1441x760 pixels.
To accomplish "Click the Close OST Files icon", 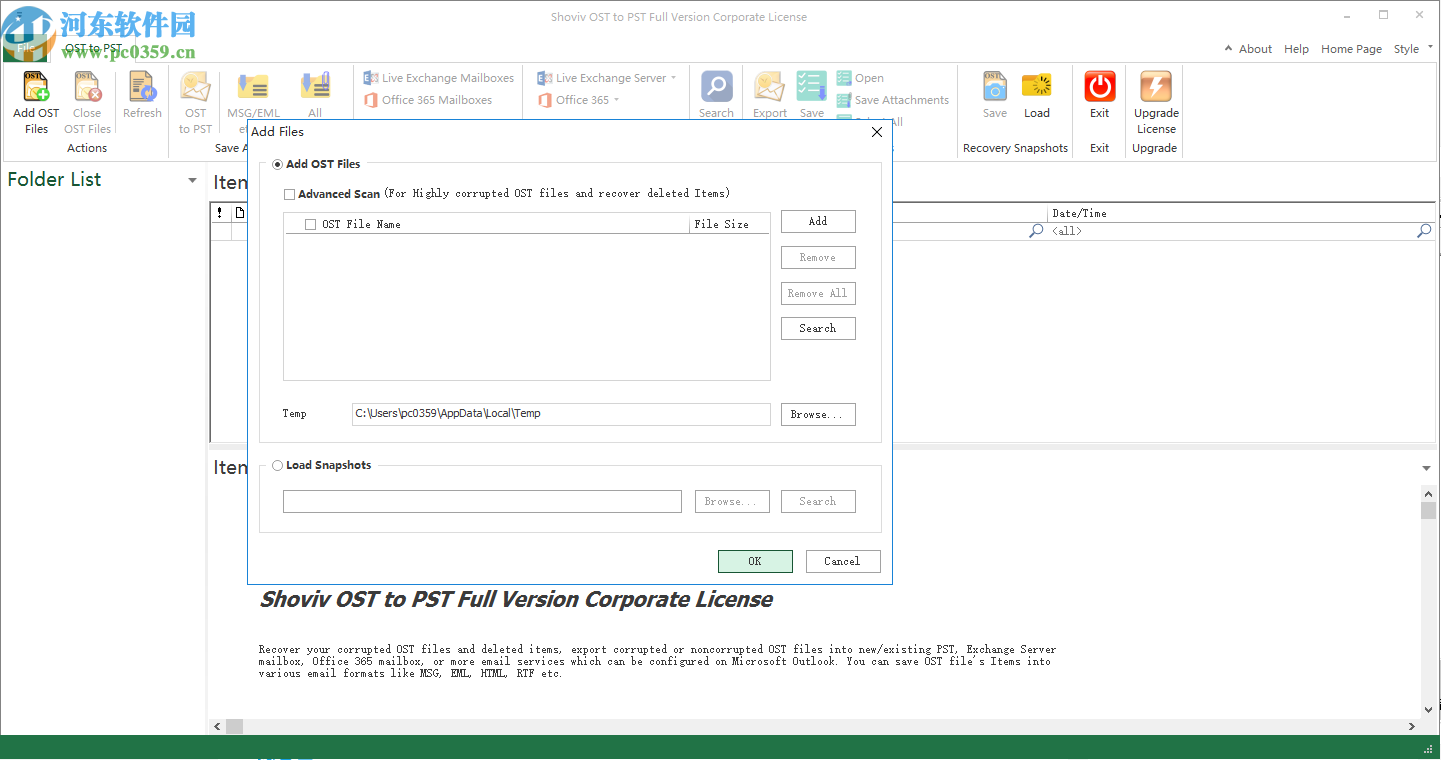I will pyautogui.click(x=87, y=87).
